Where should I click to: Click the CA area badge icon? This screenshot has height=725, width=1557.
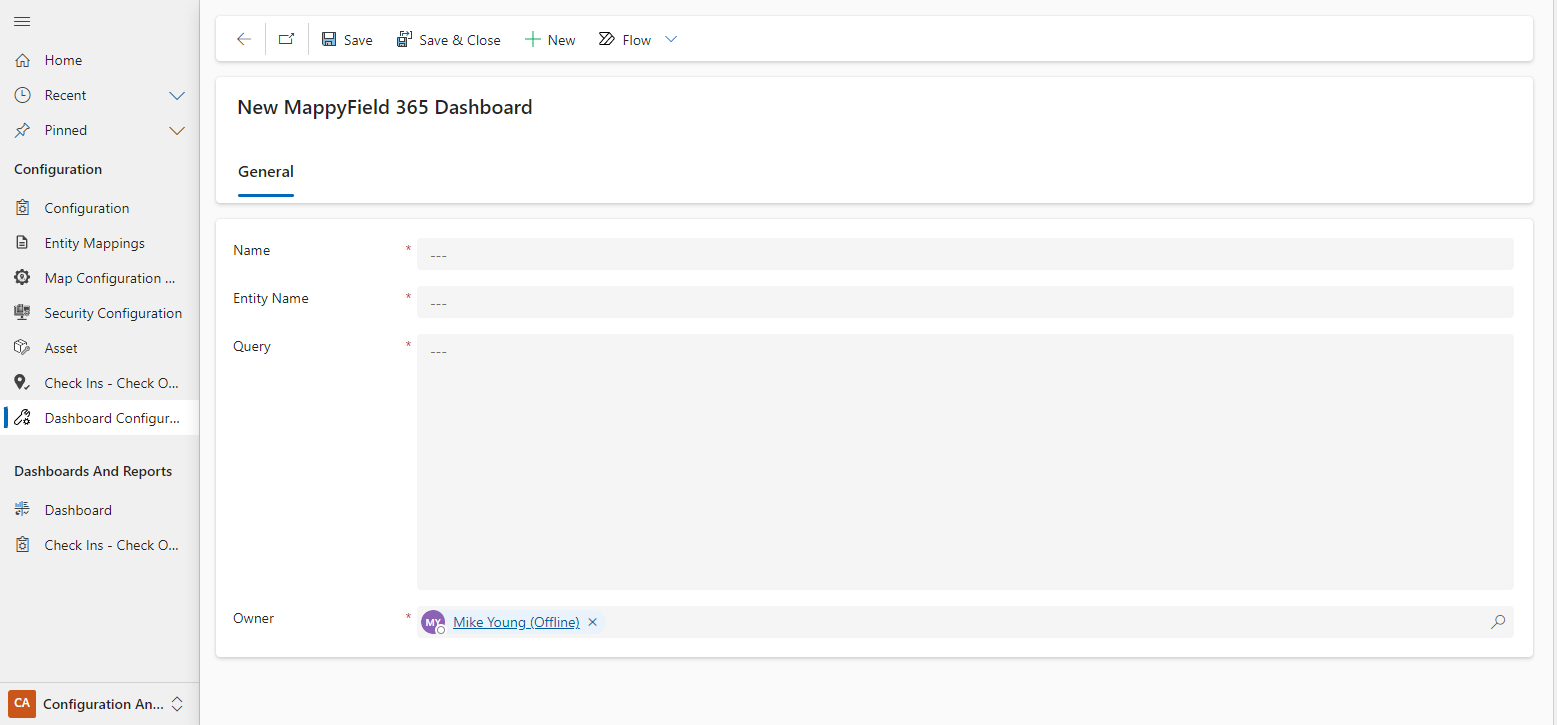pos(22,703)
